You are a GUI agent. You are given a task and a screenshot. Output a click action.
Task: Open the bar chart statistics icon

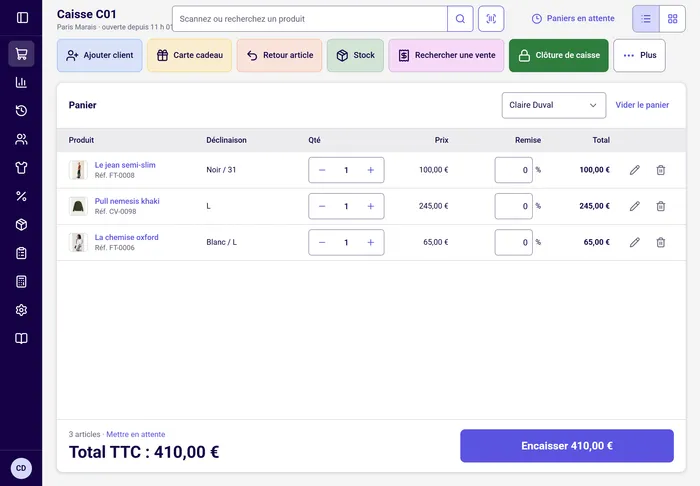pyautogui.click(x=21, y=82)
